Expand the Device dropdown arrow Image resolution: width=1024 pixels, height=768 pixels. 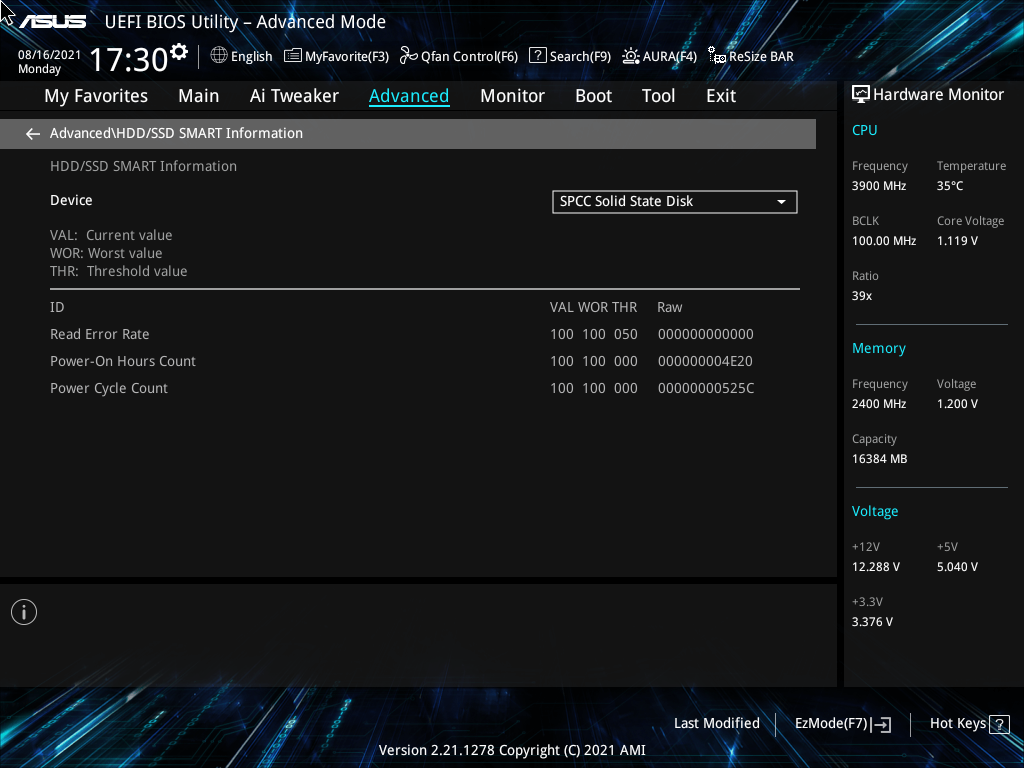pyautogui.click(x=781, y=202)
